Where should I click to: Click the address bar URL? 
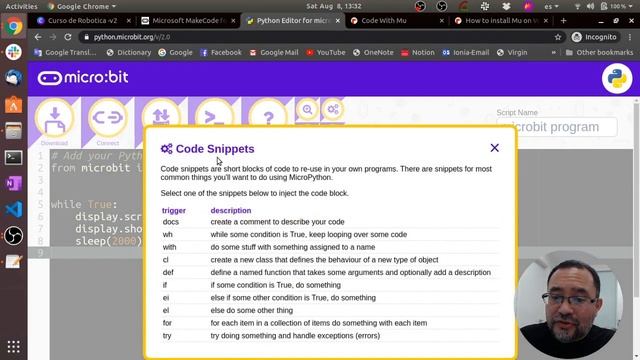click(x=132, y=37)
